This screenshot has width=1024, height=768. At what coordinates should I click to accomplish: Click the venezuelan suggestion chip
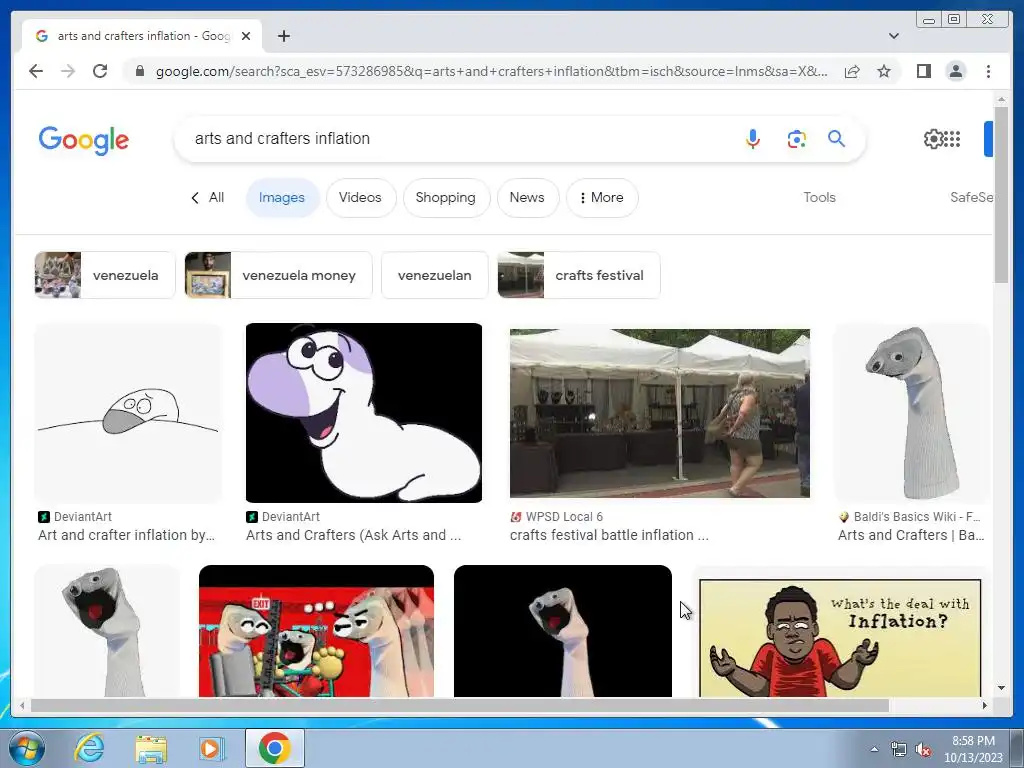pyautogui.click(x=434, y=275)
